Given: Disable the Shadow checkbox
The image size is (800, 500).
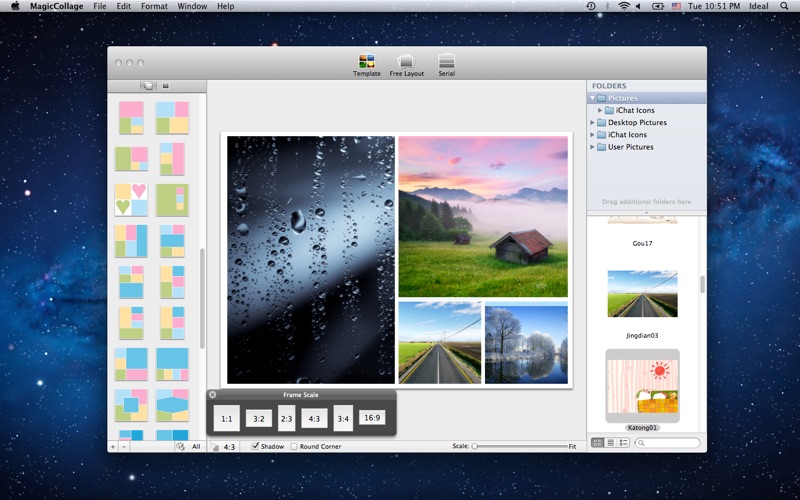Looking at the screenshot, I should 255,446.
